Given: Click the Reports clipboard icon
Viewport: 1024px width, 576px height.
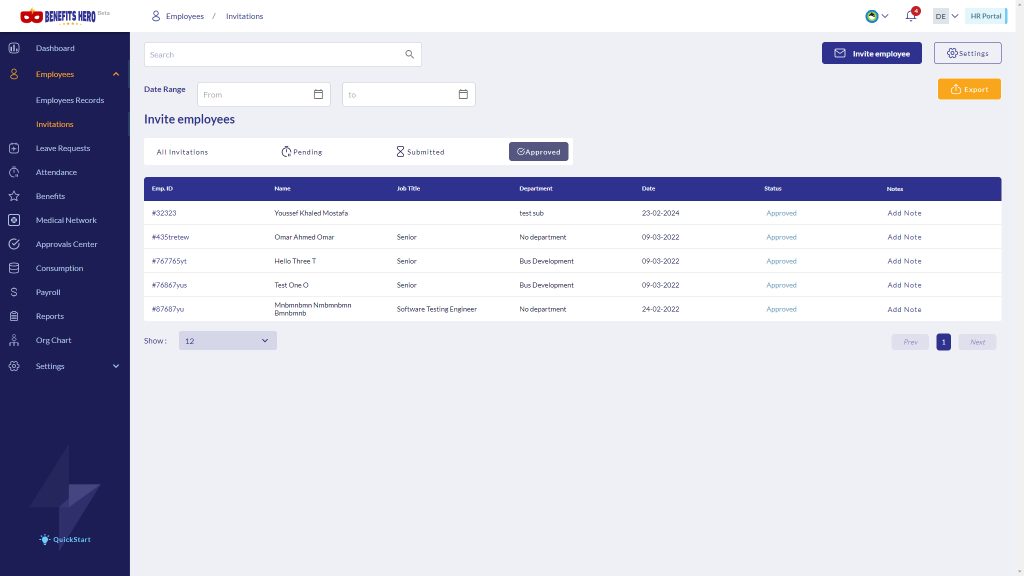Looking at the screenshot, I should click(14, 316).
